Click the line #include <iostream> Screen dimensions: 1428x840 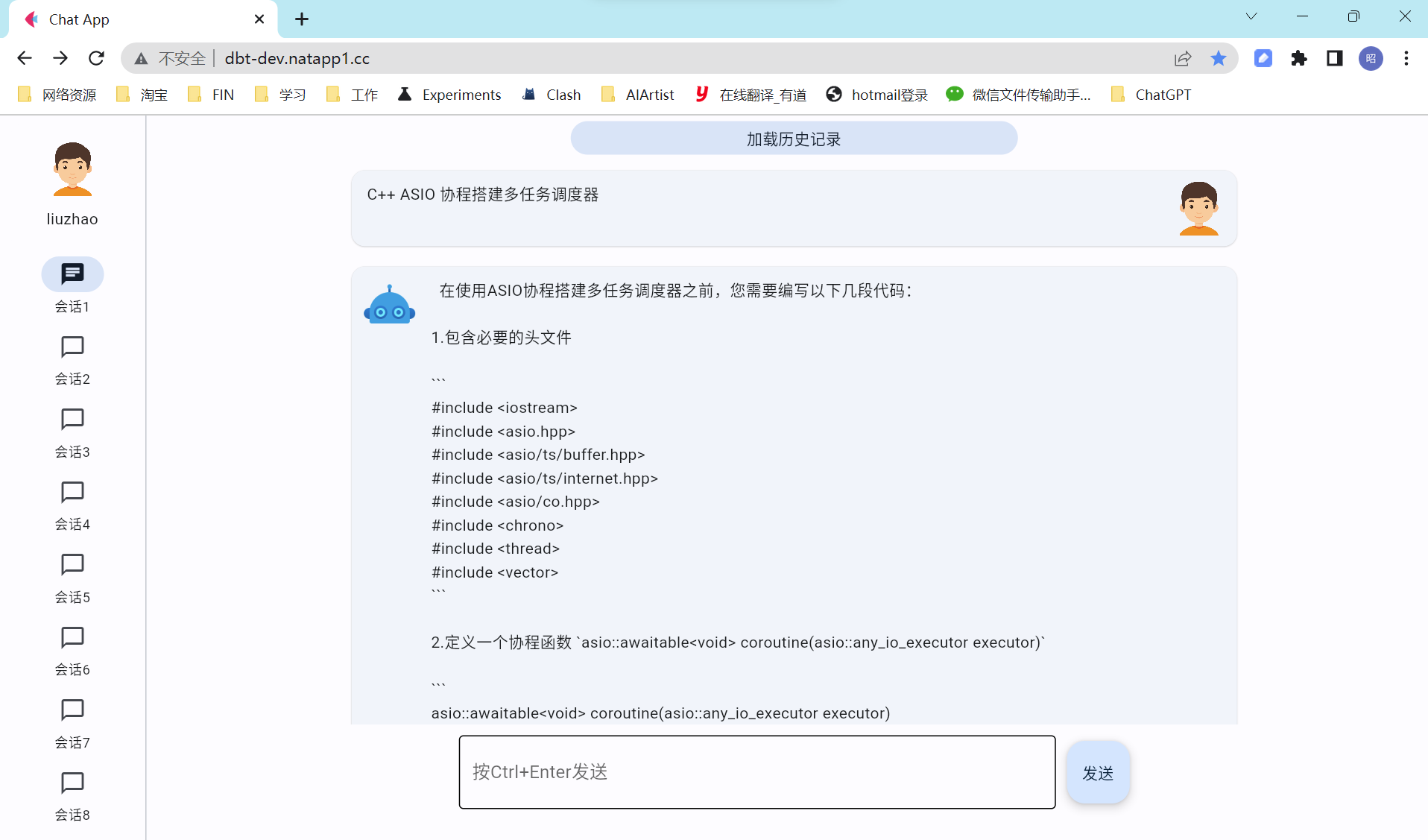pyautogui.click(x=505, y=408)
